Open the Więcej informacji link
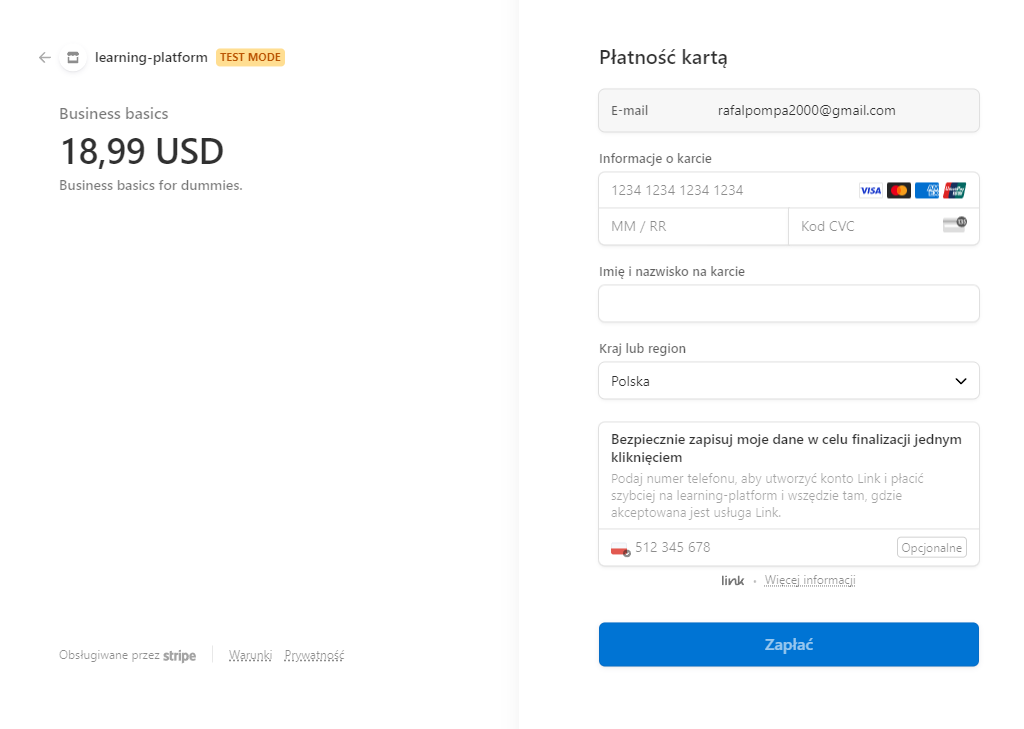Image resolution: width=1024 pixels, height=729 pixels. pos(810,581)
